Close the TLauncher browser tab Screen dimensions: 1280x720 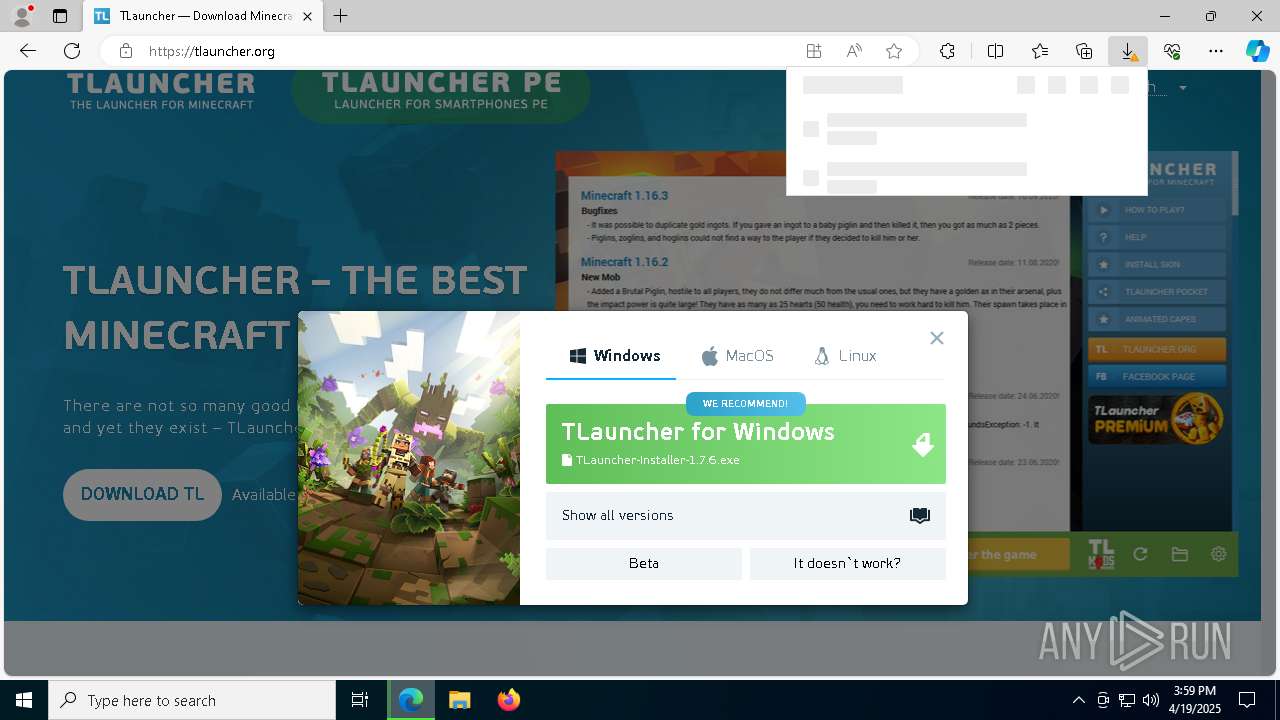click(307, 16)
